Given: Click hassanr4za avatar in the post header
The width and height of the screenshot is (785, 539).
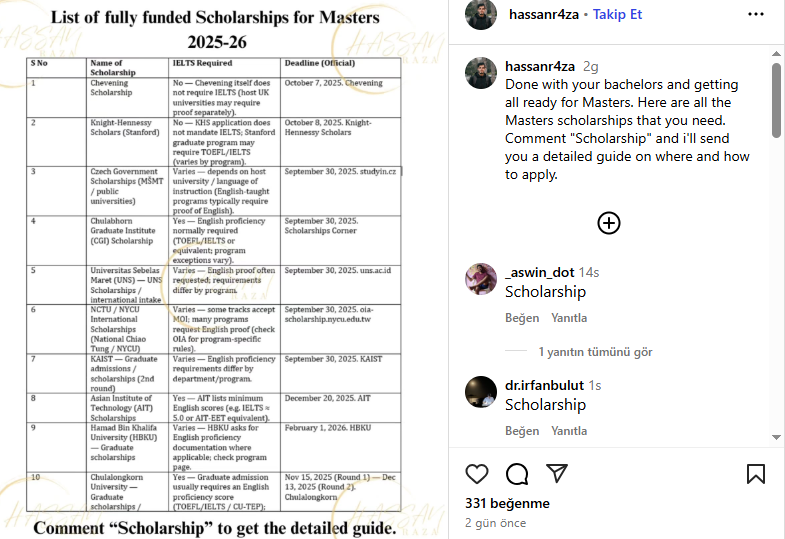Looking at the screenshot, I should pyautogui.click(x=481, y=15).
